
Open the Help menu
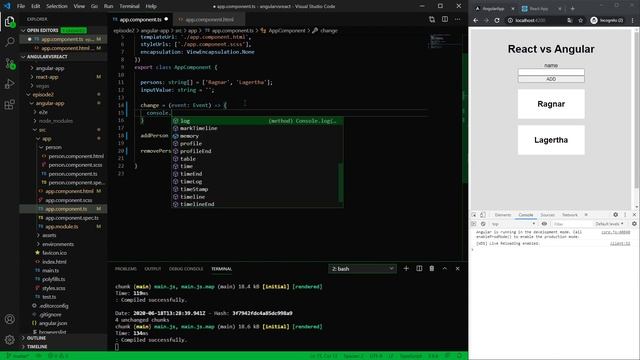151,6
